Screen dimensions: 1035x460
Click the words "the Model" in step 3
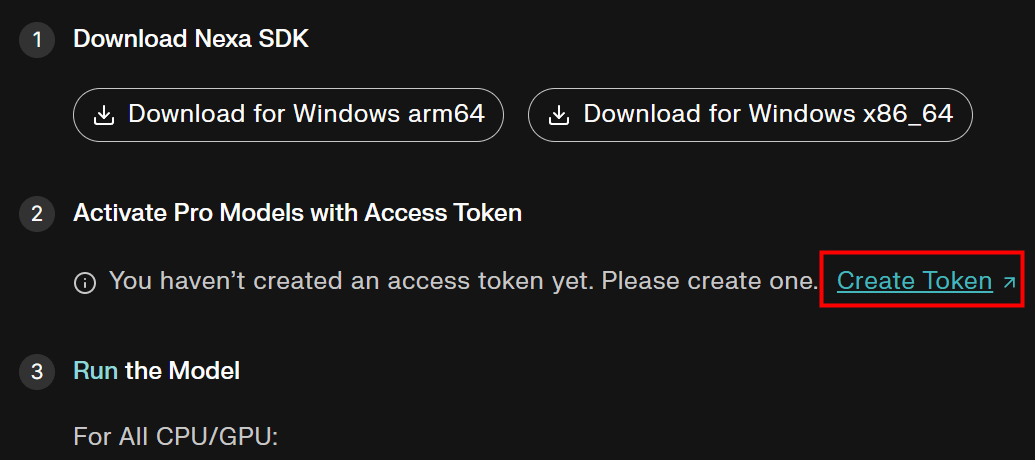pyautogui.click(x=182, y=372)
